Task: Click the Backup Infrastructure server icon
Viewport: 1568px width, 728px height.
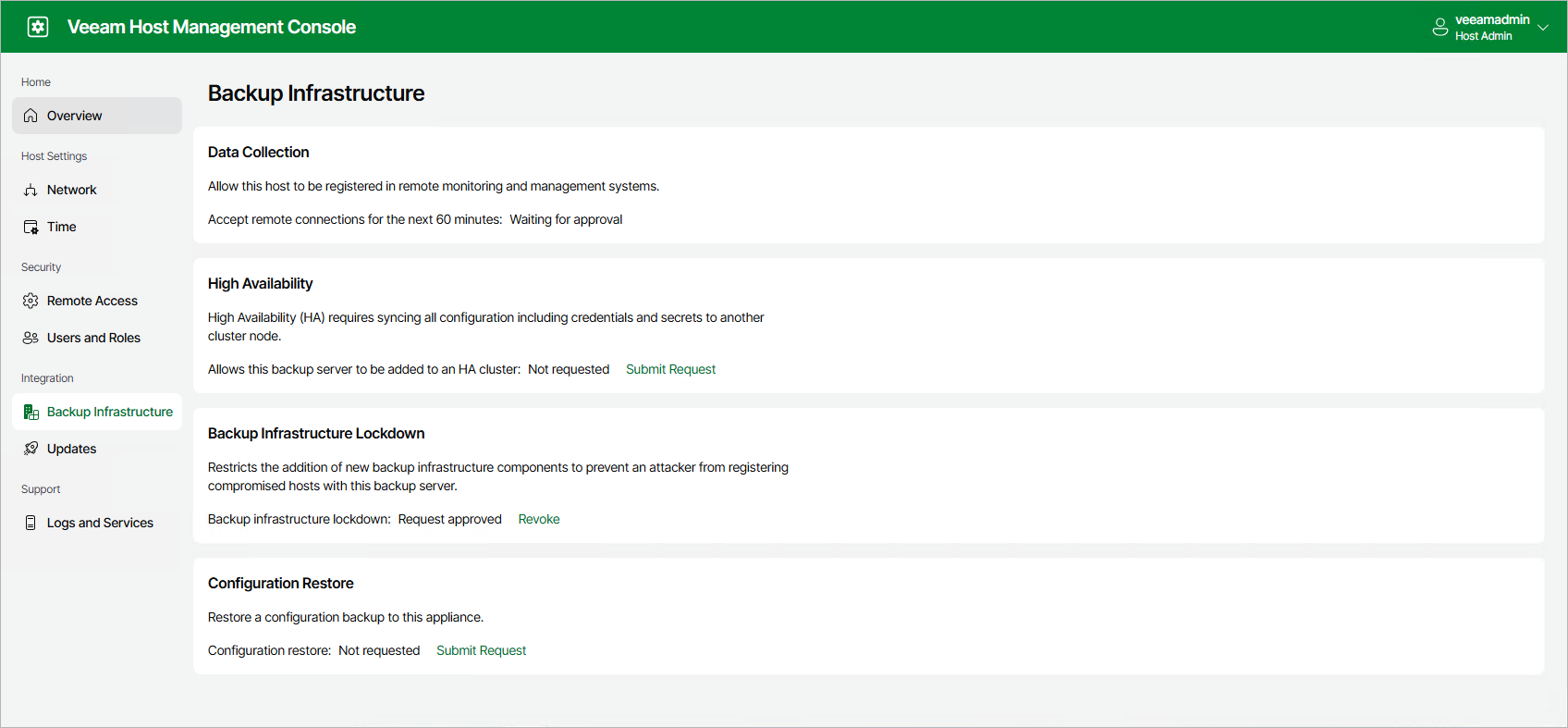Action: pos(31,412)
